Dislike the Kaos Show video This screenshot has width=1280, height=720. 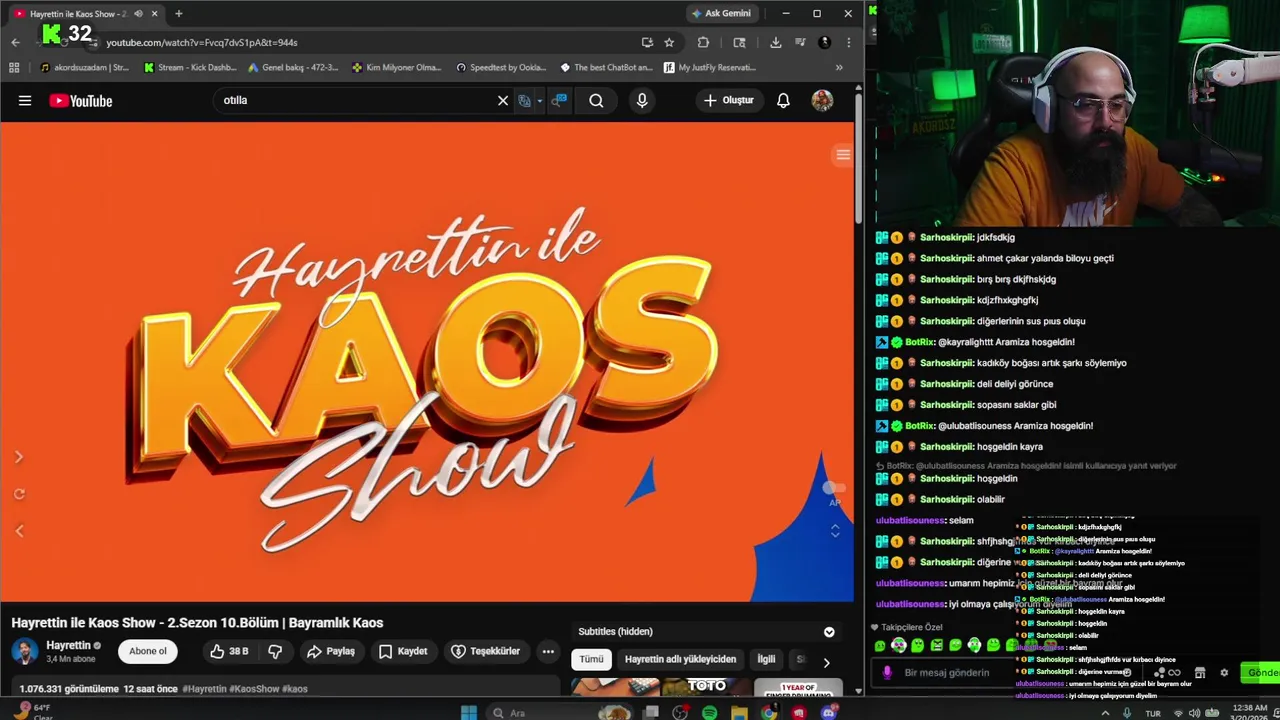[275, 651]
